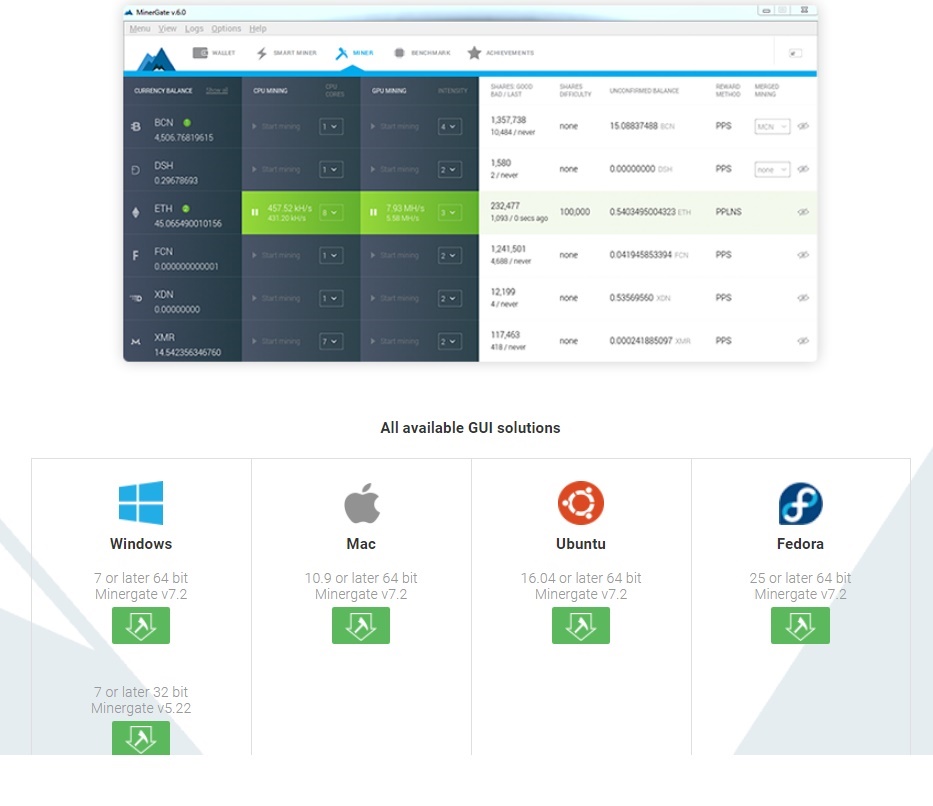This screenshot has height=806, width=933.
Task: Open BCN CPU cores dropdown
Action: (x=331, y=127)
